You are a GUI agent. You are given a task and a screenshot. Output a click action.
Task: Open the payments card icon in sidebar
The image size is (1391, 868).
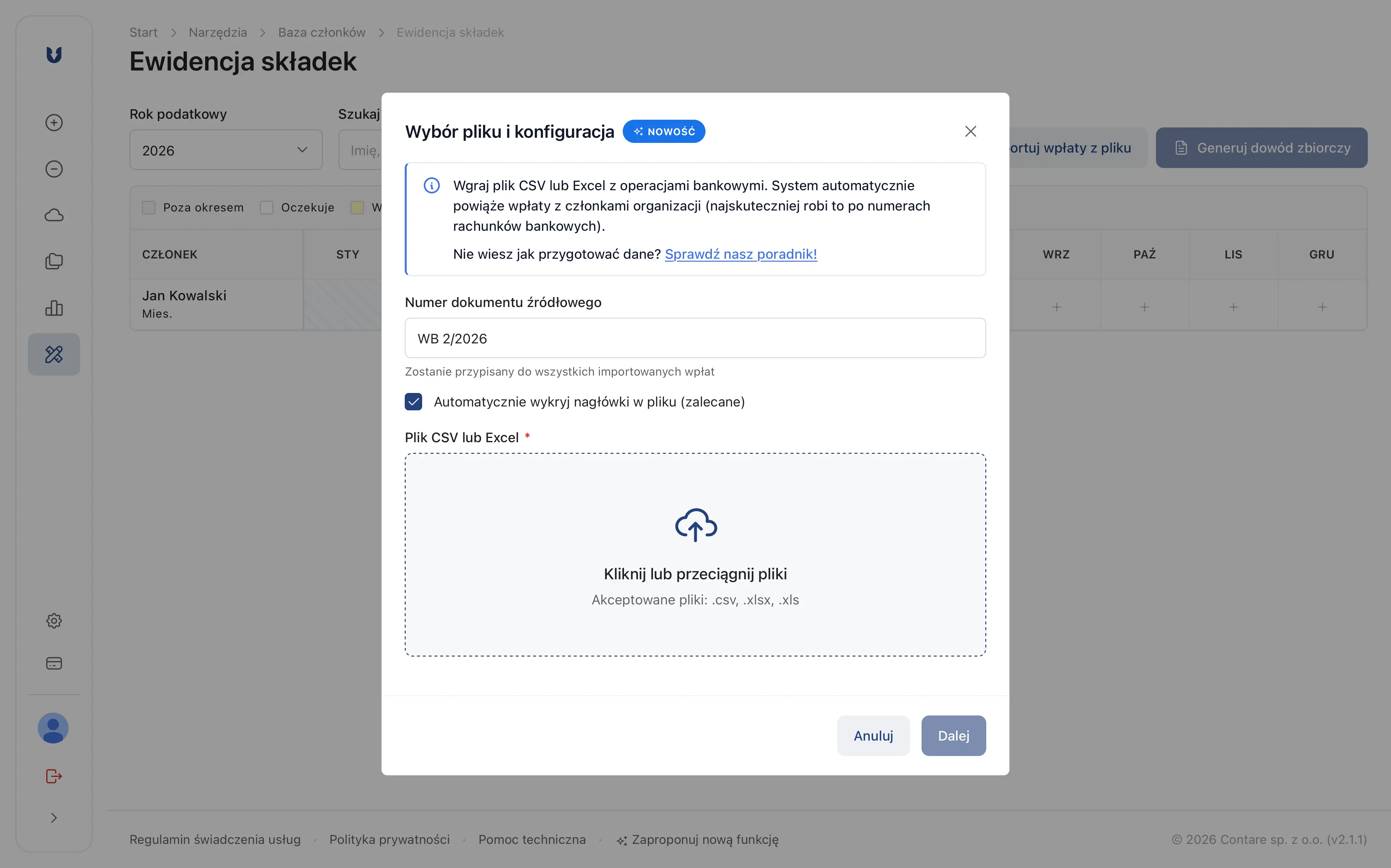tap(53, 663)
